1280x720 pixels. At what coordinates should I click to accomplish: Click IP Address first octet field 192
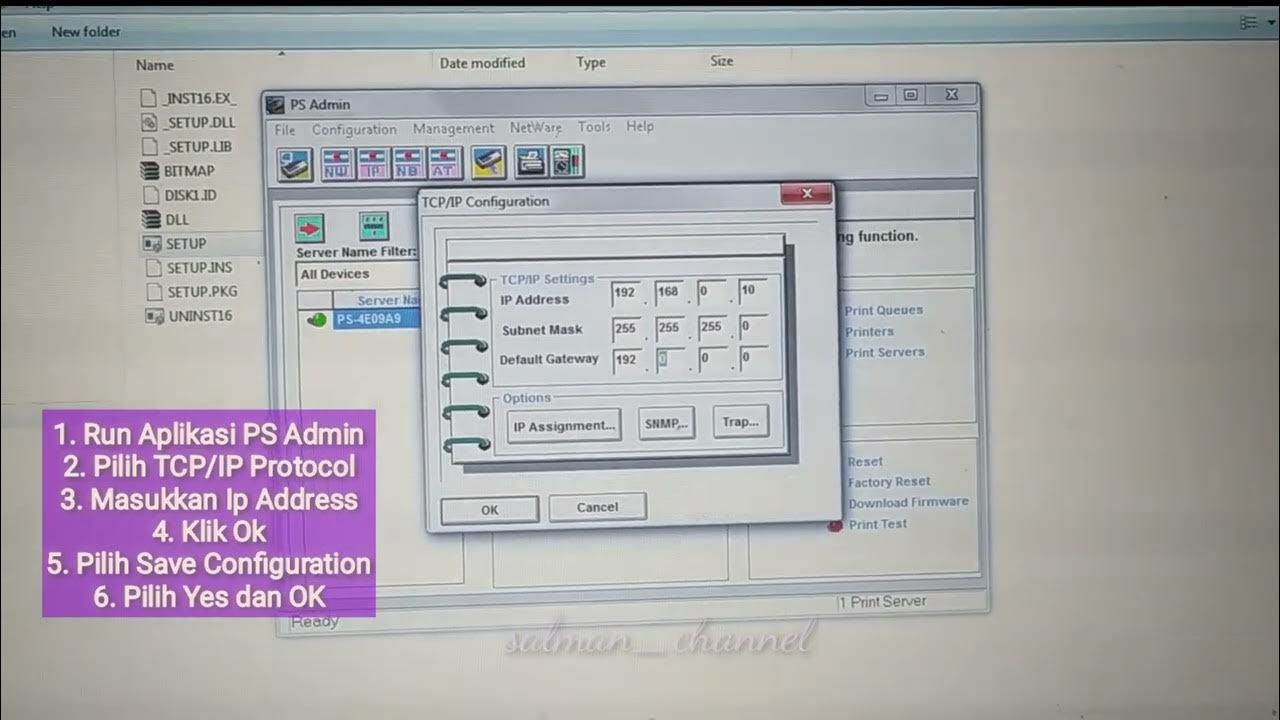(x=626, y=294)
